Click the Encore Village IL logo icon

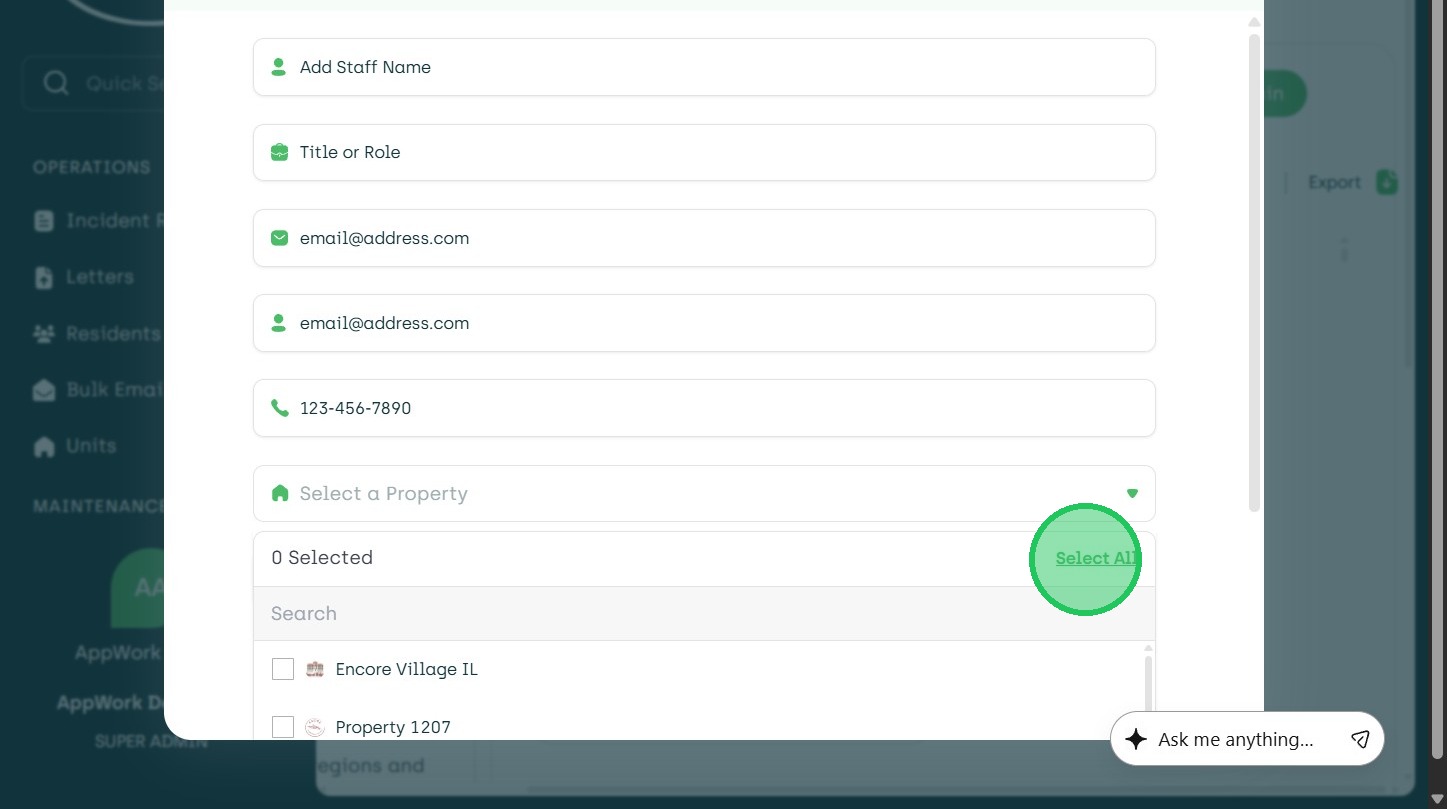click(x=315, y=669)
